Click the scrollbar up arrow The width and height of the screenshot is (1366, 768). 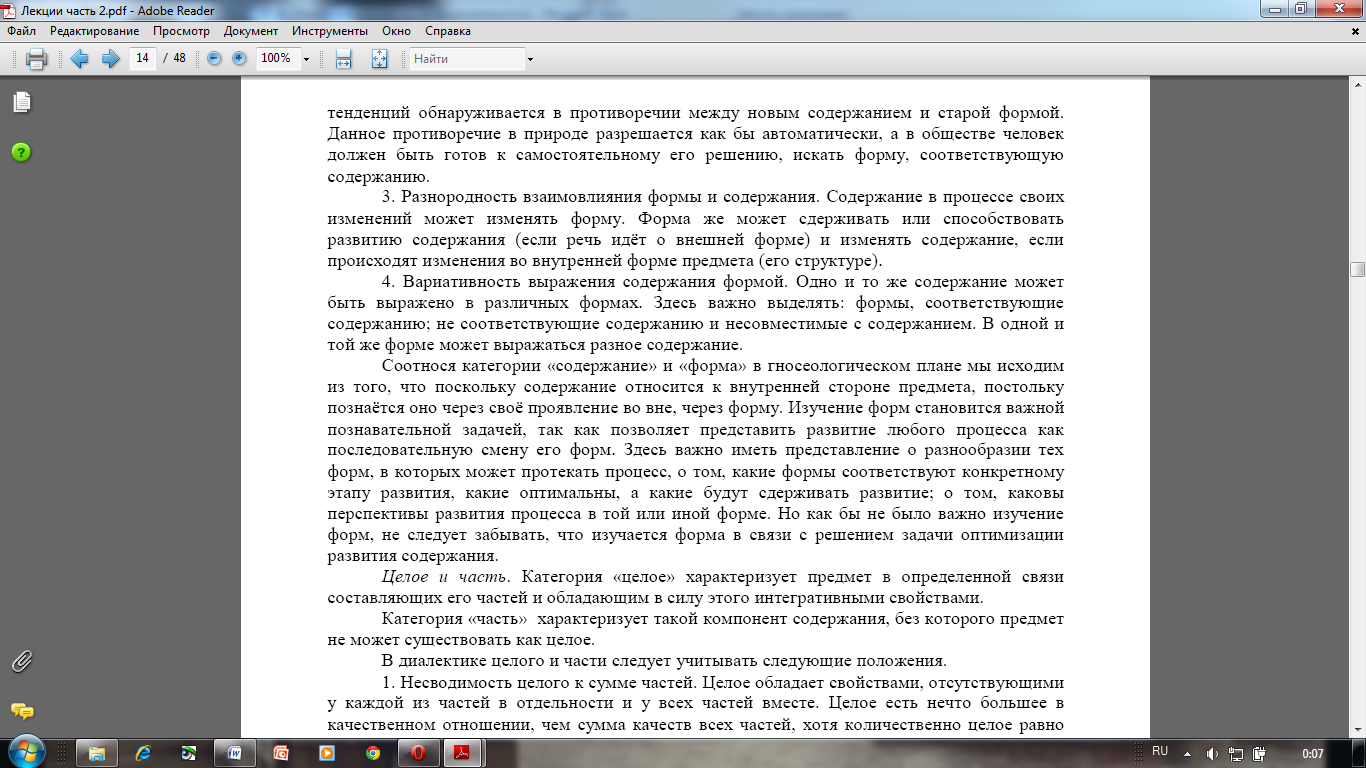1357,86
